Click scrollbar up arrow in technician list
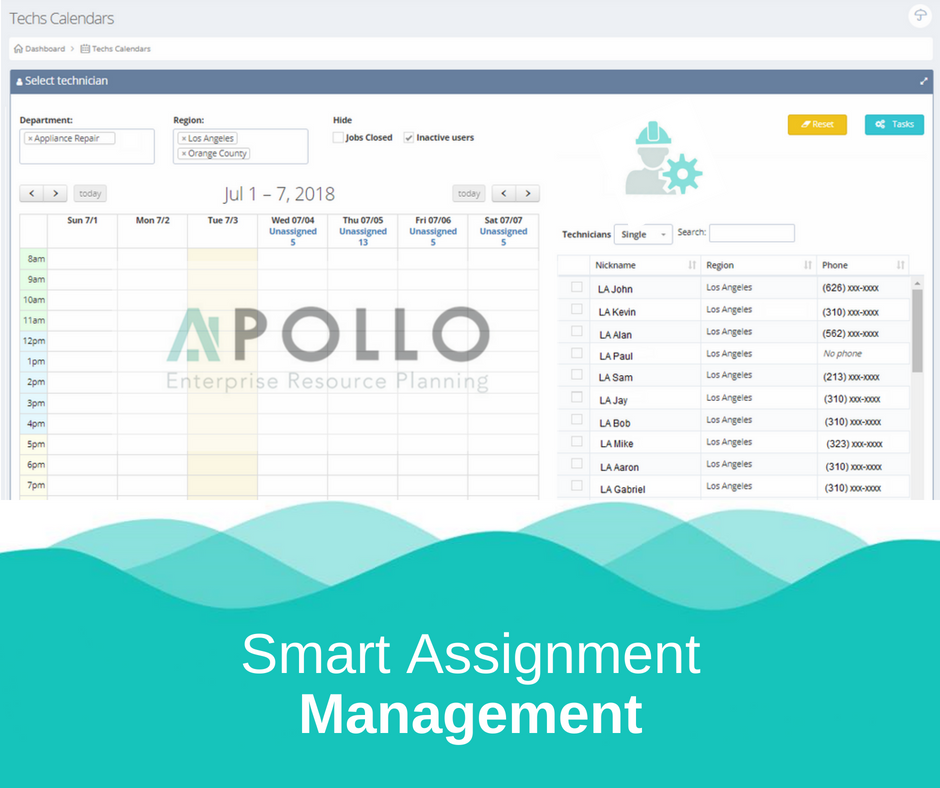The width and height of the screenshot is (940, 788). [917, 283]
